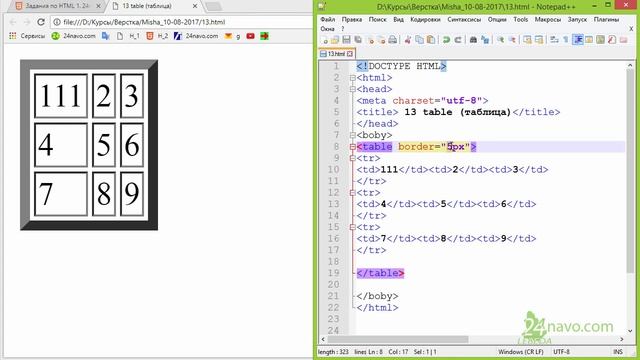This screenshot has width=640, height=360.
Task: Click the Open file folder icon
Action: click(x=335, y=40)
